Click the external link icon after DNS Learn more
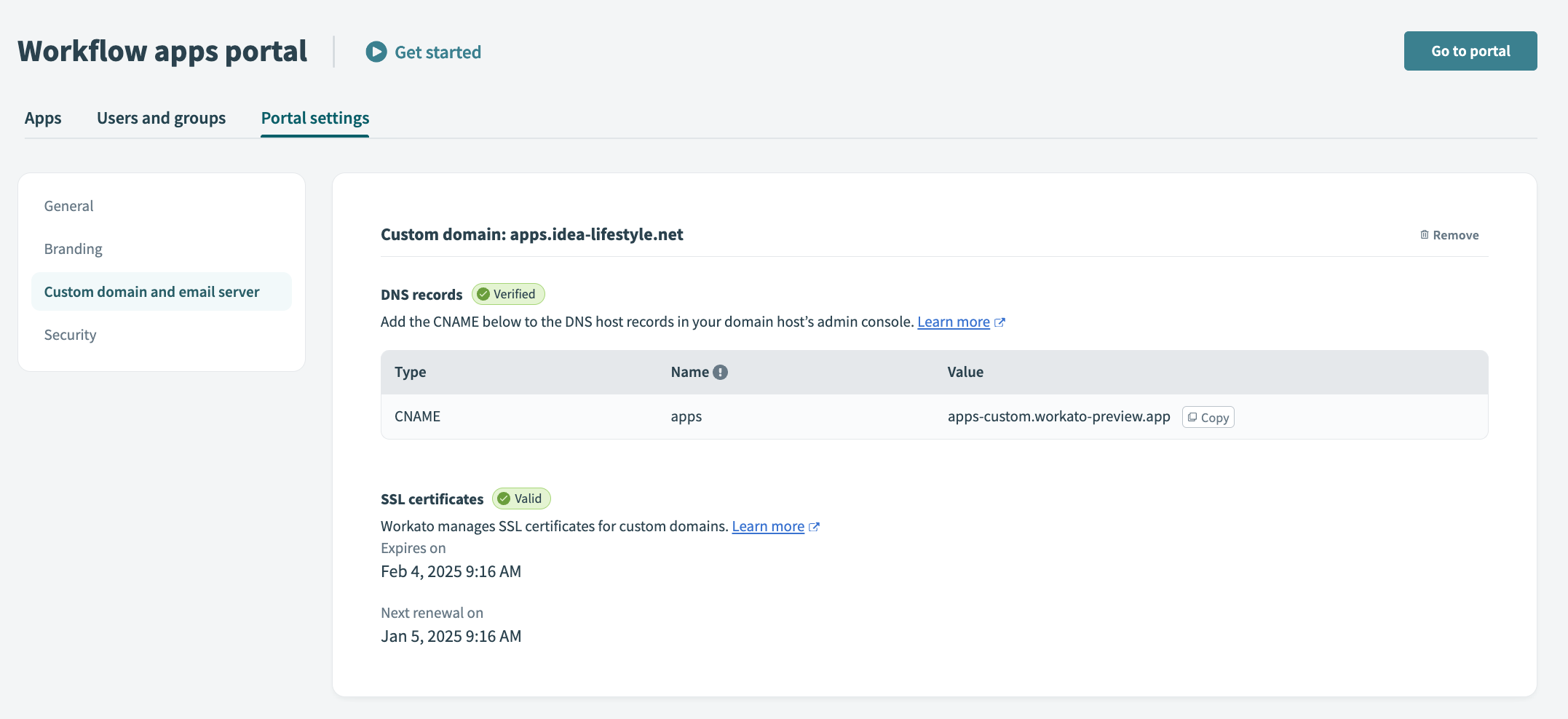Viewport: 1568px width, 719px height. pyautogui.click(x=1000, y=322)
